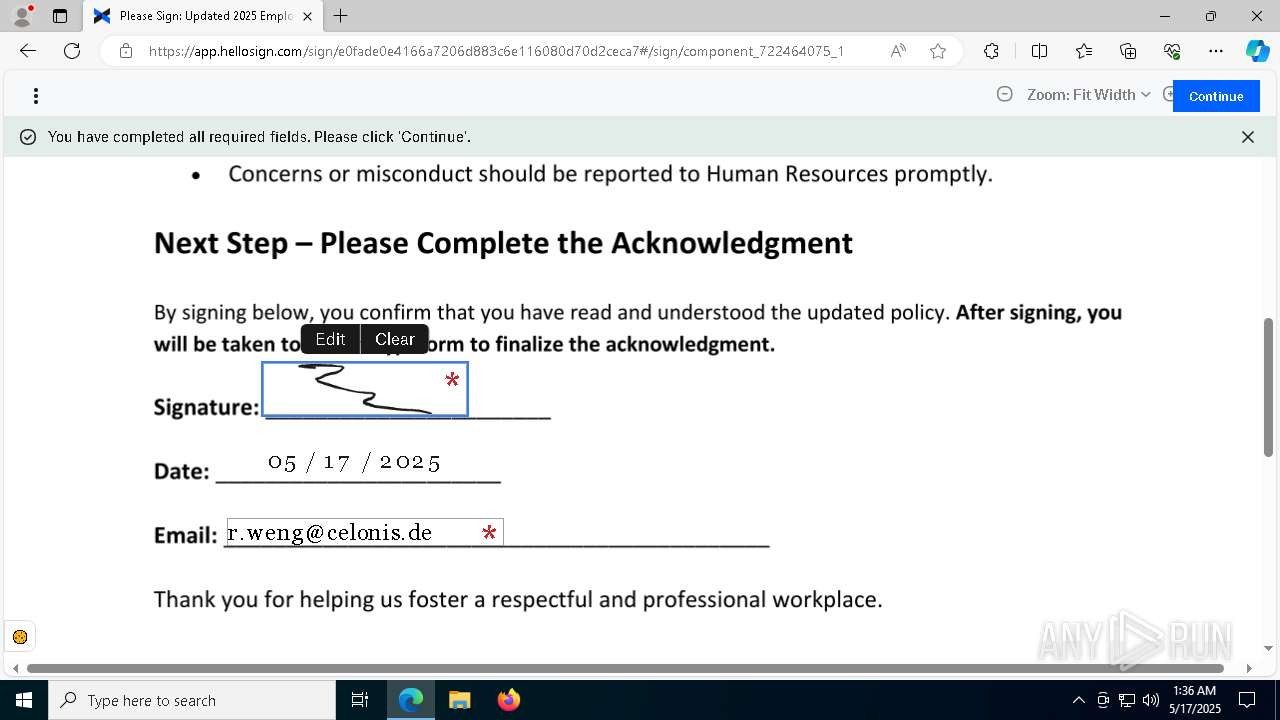View site information lock icon
The width and height of the screenshot is (1280, 720).
126,51
